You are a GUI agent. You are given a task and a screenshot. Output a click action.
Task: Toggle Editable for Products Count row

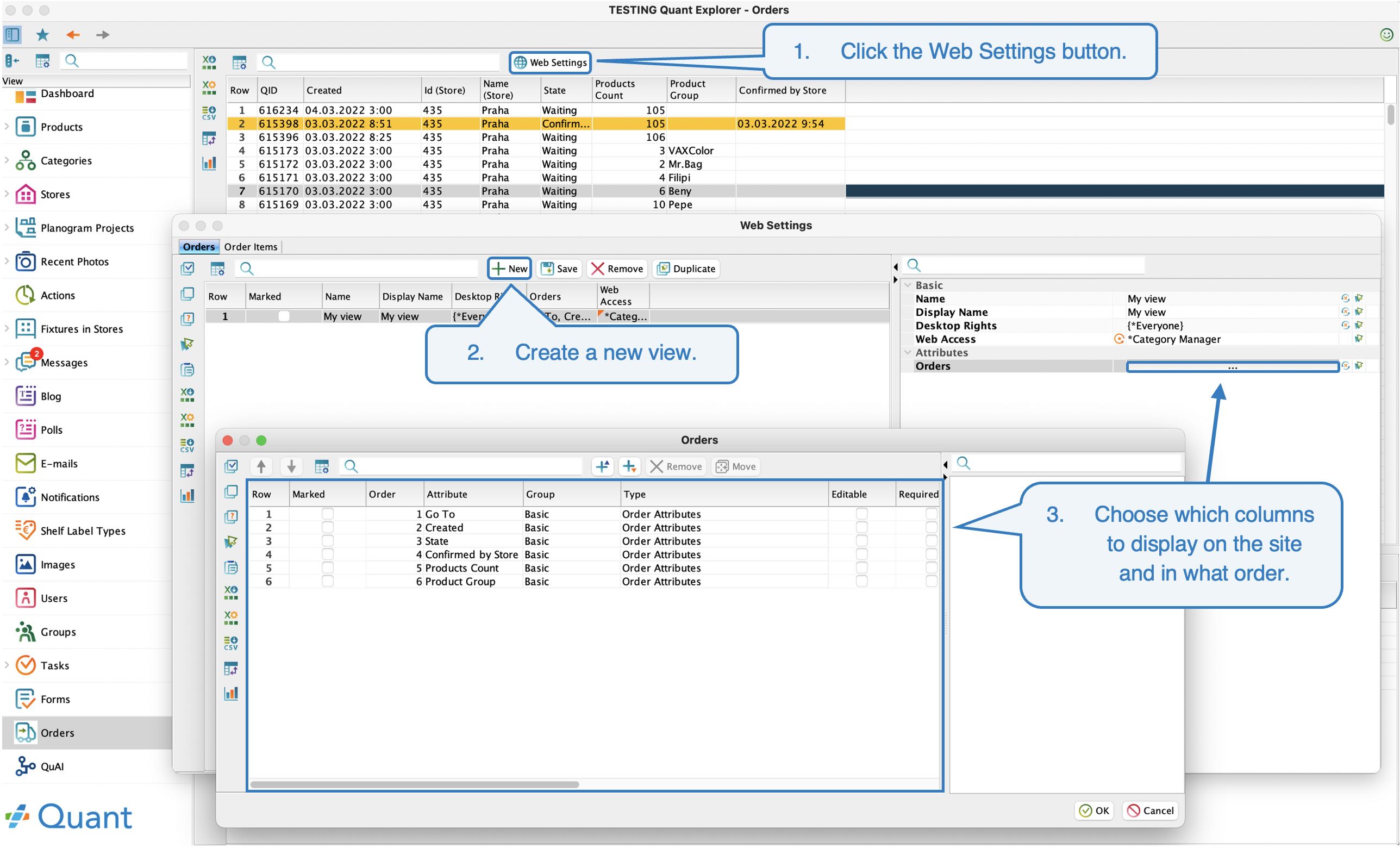(862, 568)
